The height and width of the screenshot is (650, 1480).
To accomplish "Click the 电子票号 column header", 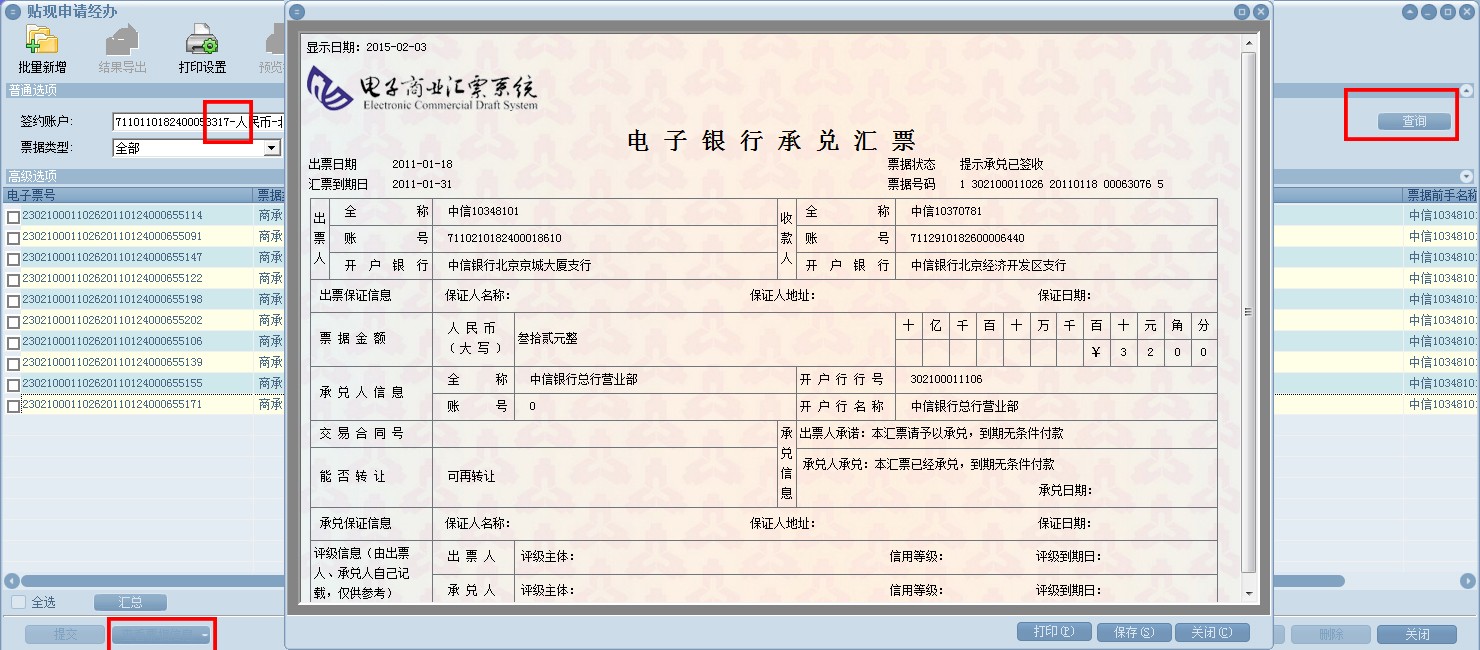I will (x=128, y=194).
